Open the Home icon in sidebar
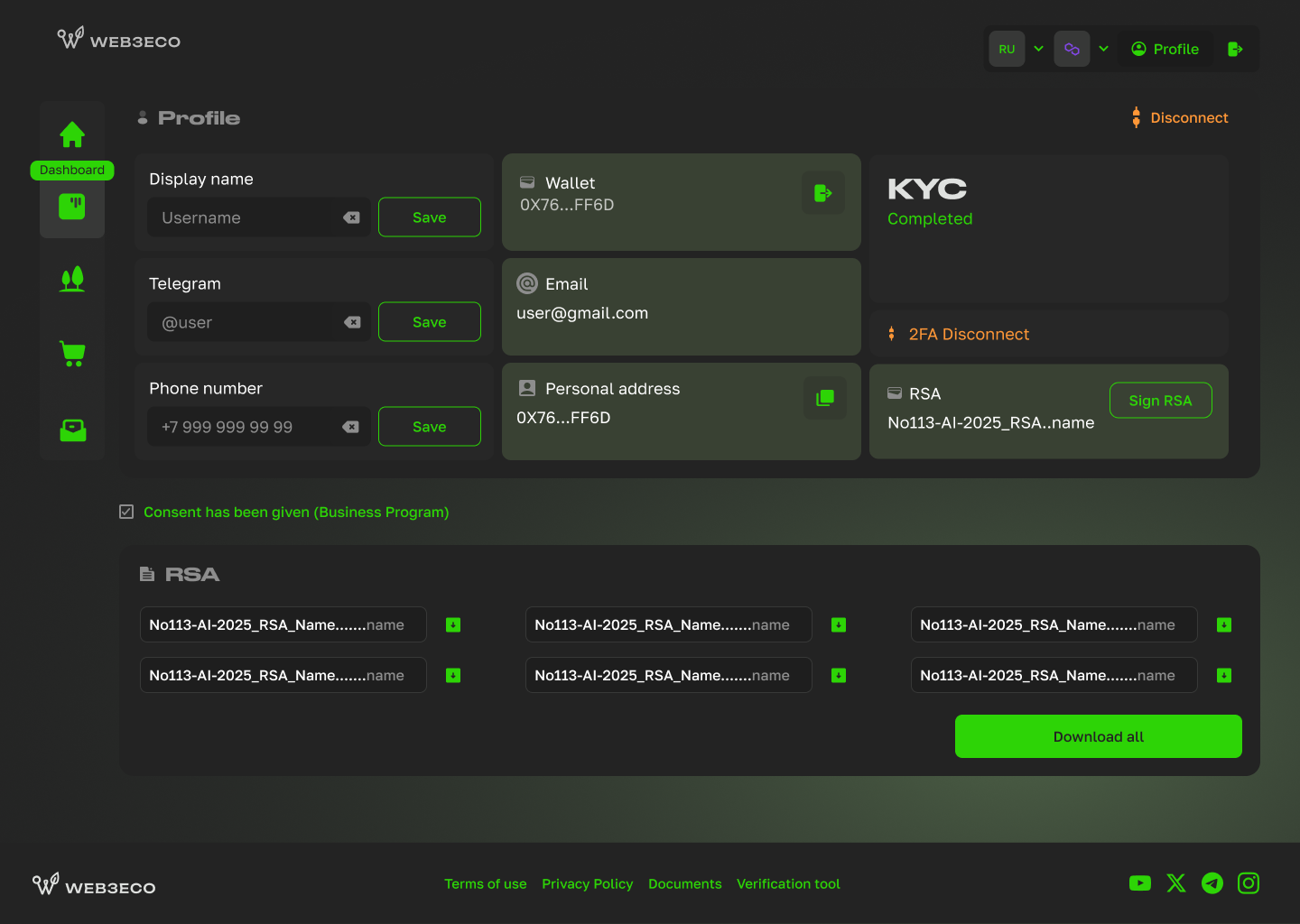 click(x=72, y=134)
